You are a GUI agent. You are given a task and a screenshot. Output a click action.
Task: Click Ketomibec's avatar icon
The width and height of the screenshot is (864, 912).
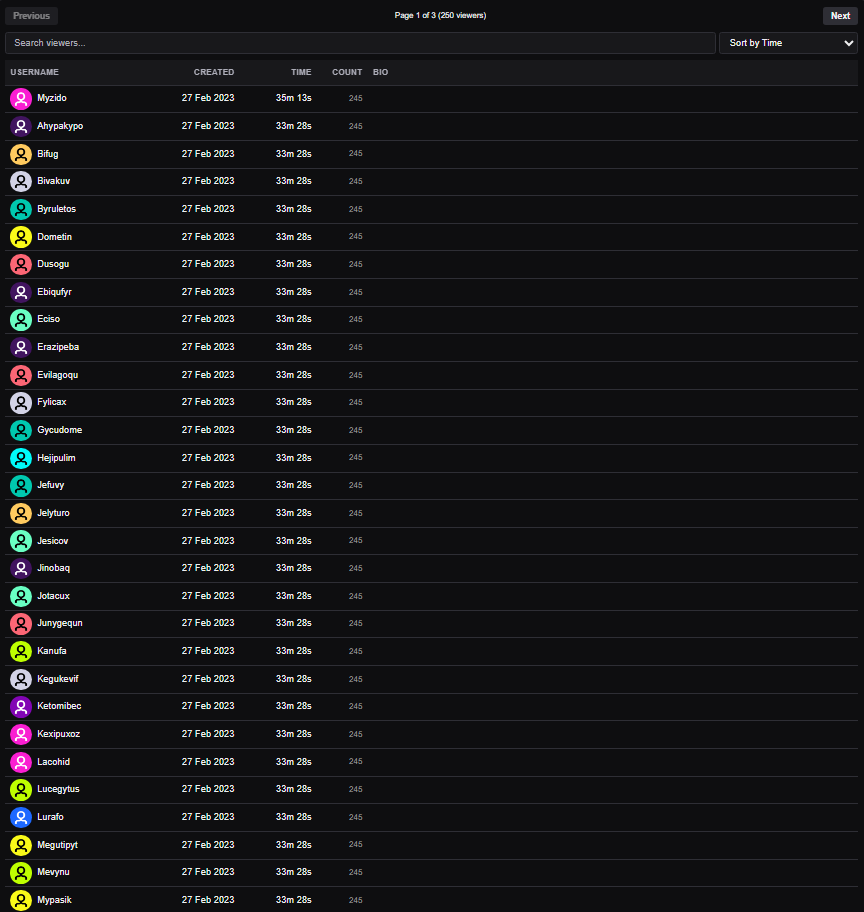coord(21,707)
